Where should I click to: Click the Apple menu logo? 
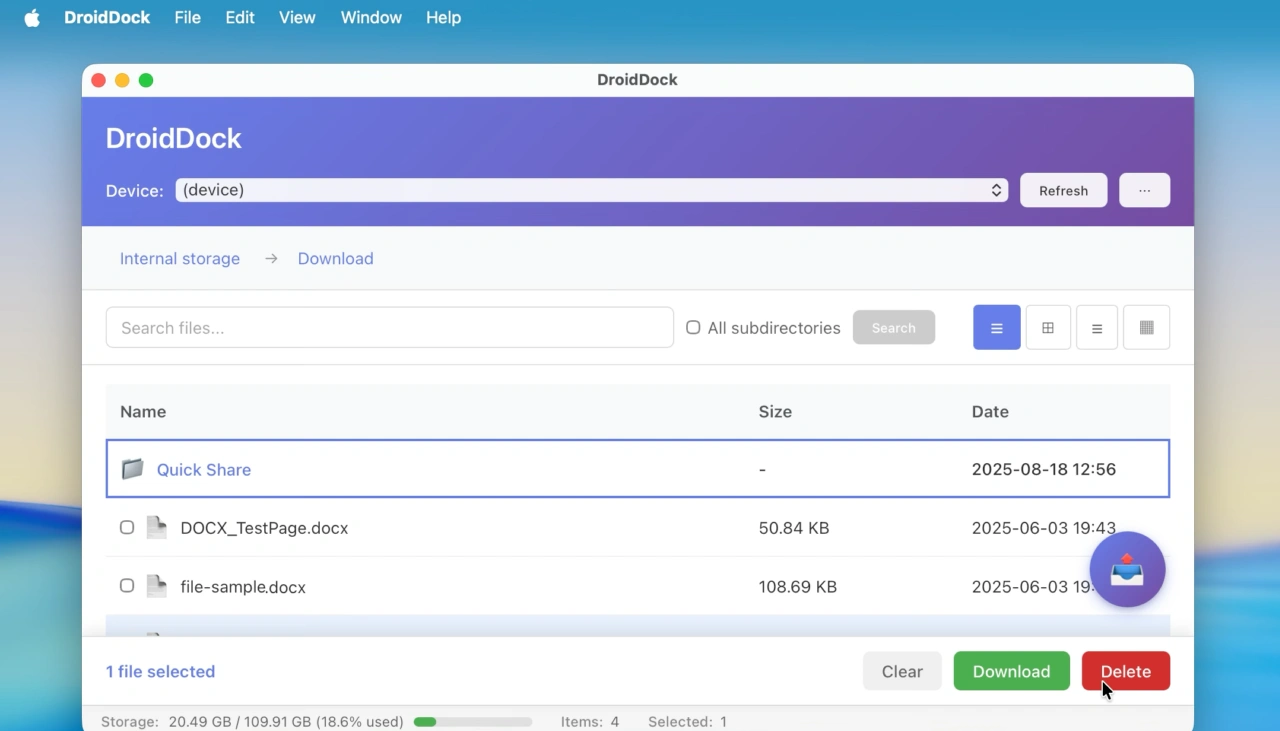point(31,17)
